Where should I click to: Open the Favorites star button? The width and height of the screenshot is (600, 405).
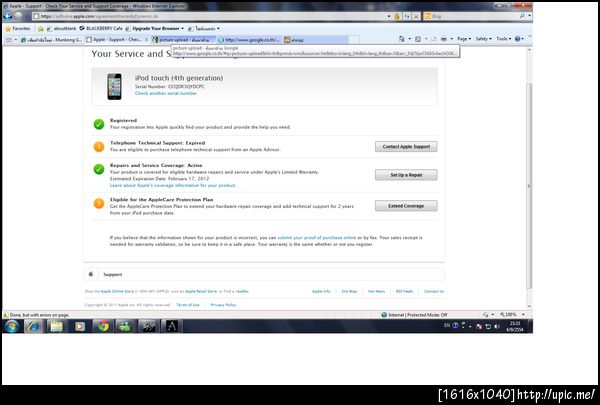point(18,29)
